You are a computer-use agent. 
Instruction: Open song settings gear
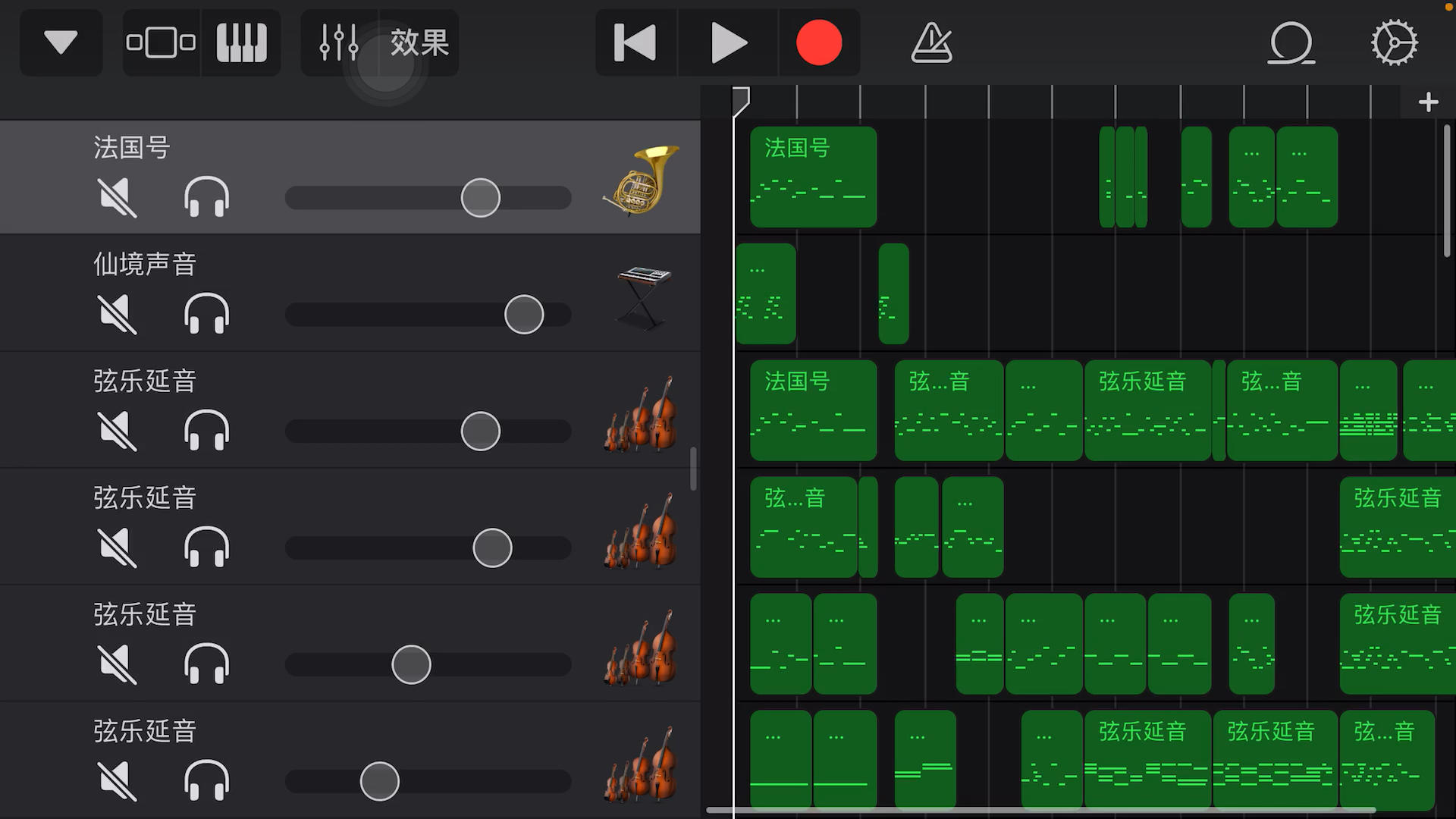tap(1394, 42)
